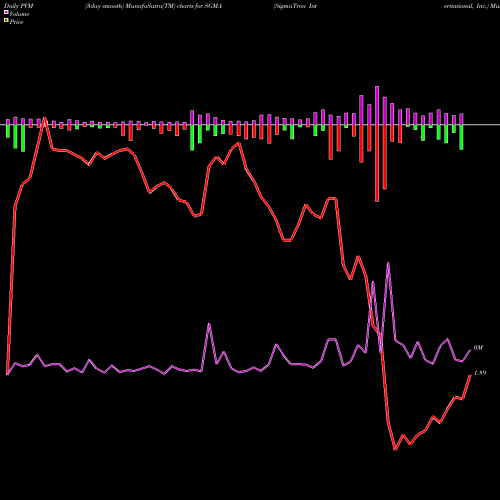
Task: Click the 'SGMA' ticker text in header
Action: coord(213,6)
